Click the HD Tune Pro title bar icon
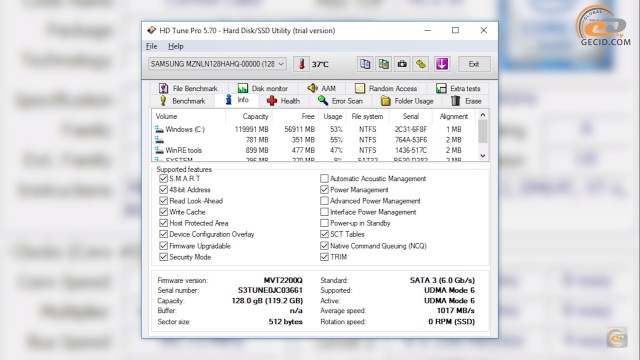640x360 pixels. (x=151, y=30)
